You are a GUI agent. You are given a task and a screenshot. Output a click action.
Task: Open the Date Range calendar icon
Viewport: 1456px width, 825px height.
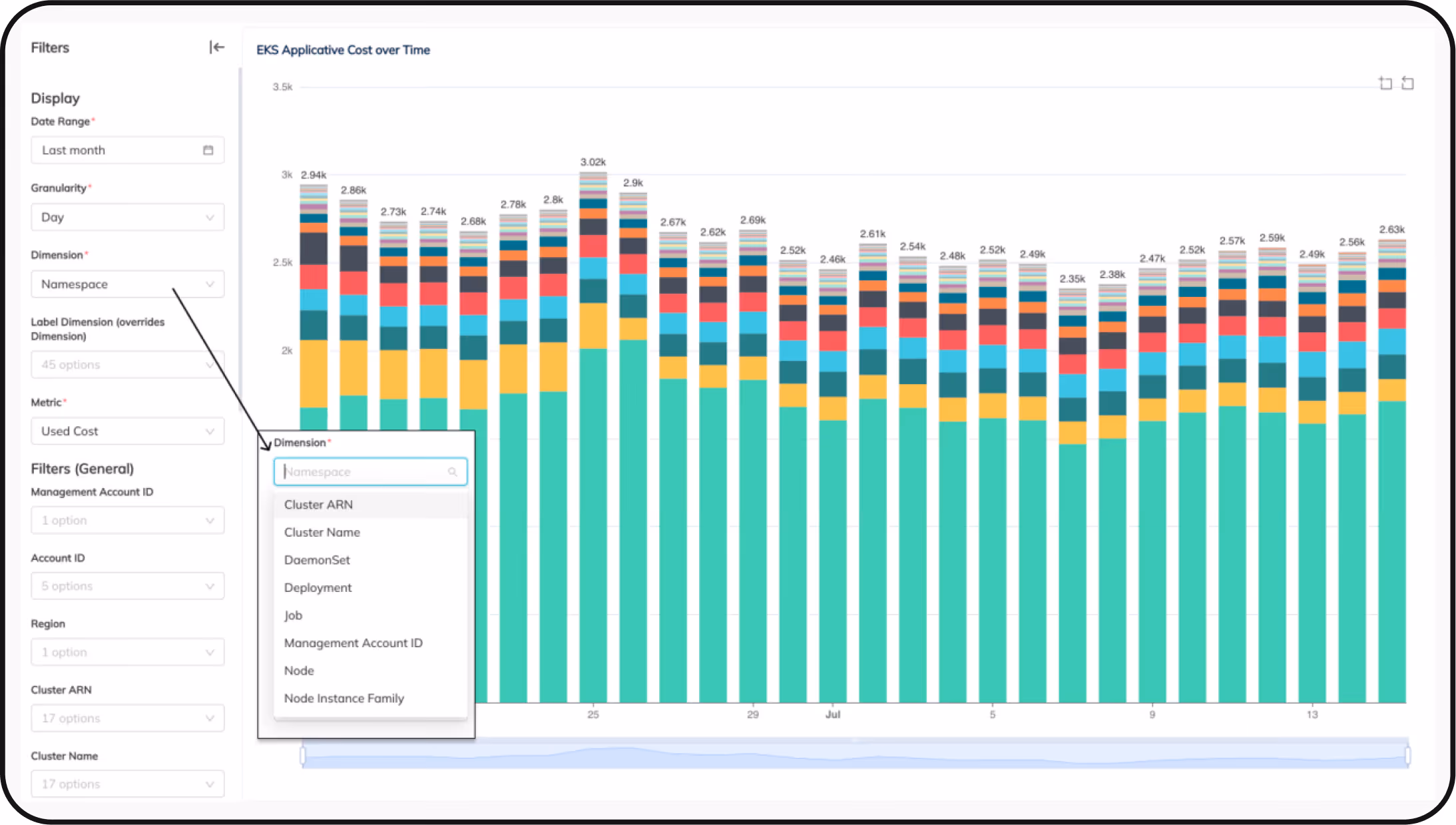(x=208, y=150)
